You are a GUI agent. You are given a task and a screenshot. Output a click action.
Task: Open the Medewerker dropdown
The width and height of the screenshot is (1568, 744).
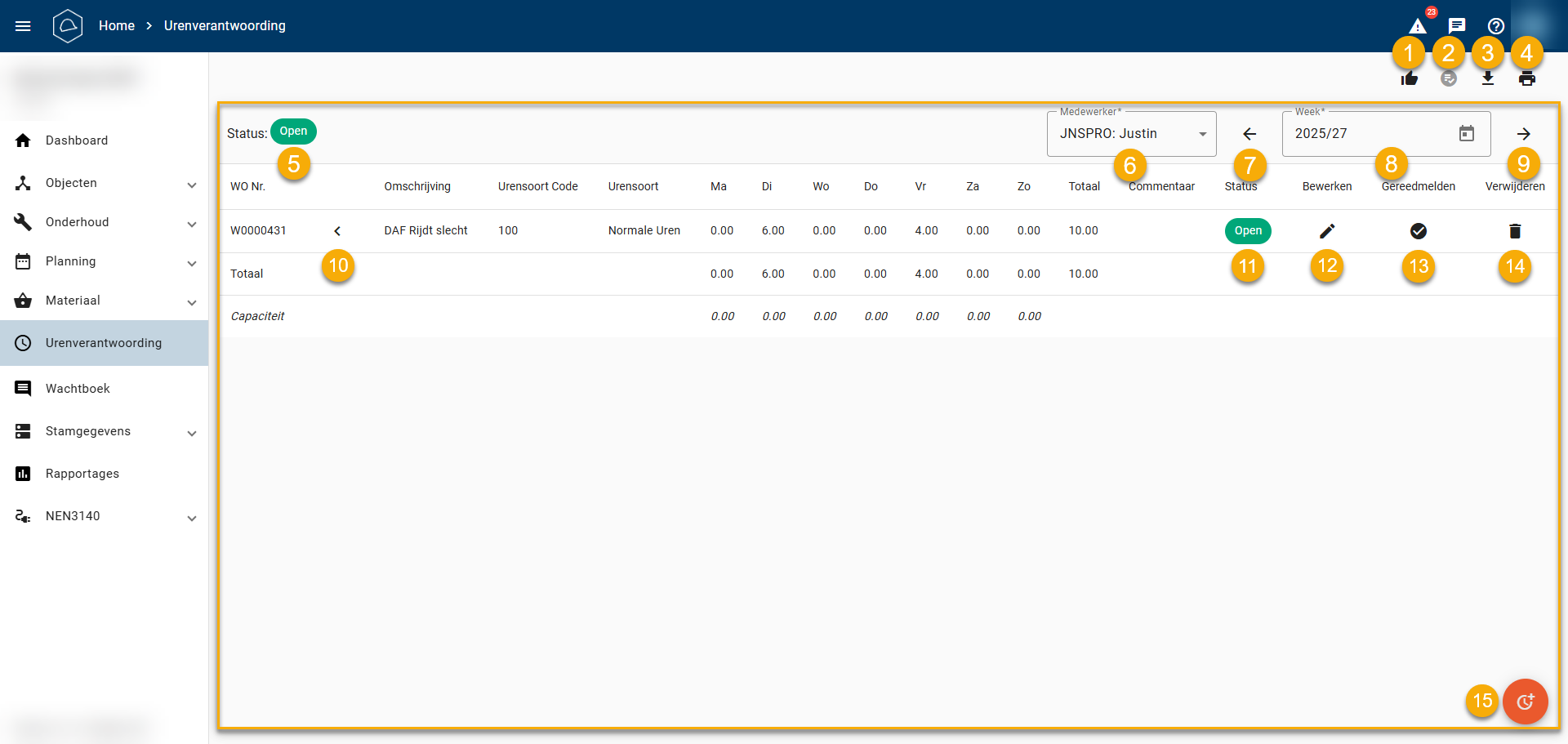click(1131, 134)
